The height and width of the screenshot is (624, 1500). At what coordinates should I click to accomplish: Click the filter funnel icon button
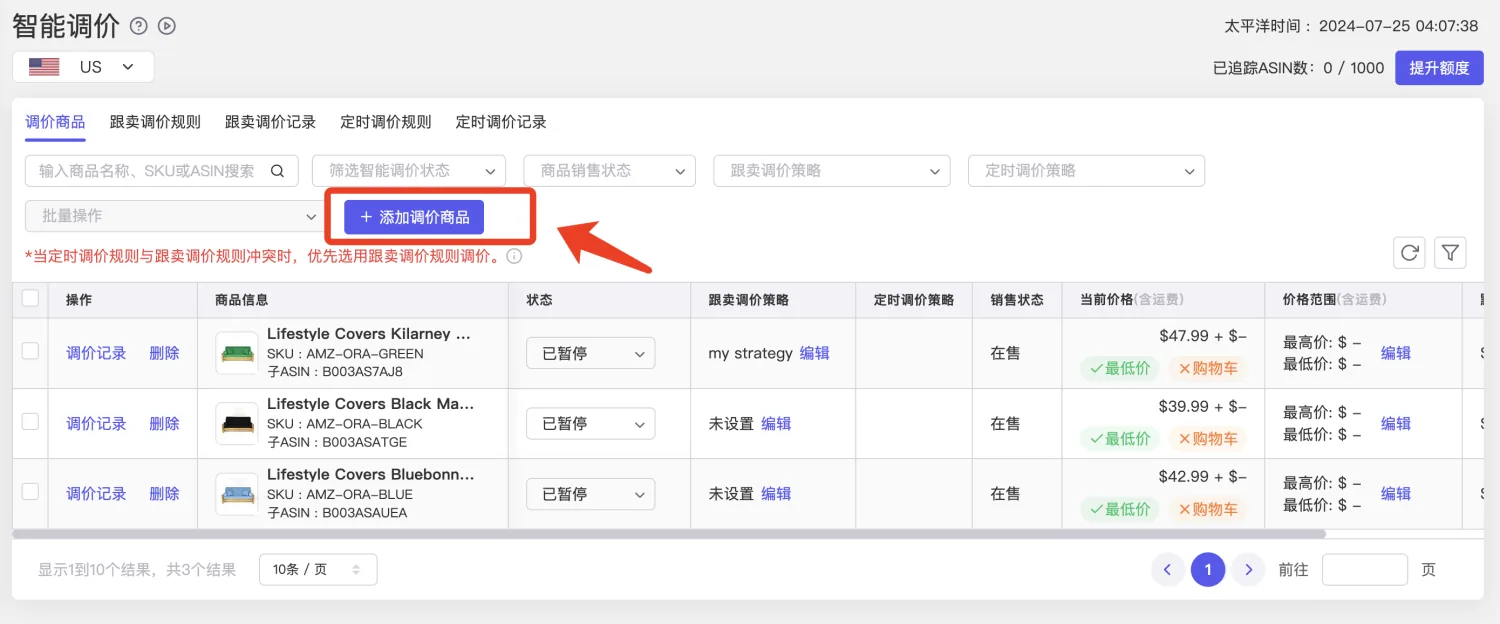pos(1451,253)
